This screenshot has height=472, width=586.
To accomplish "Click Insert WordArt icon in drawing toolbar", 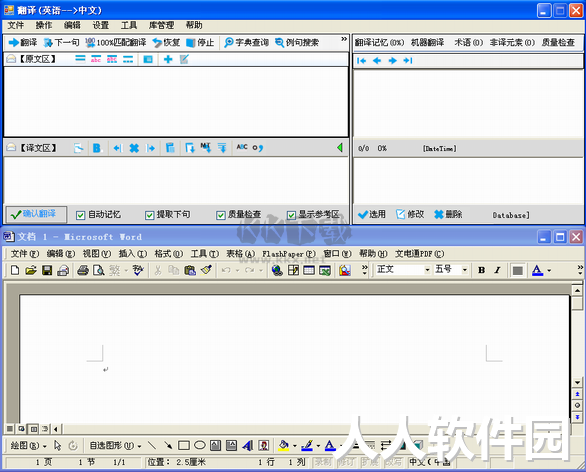I will coord(247,445).
